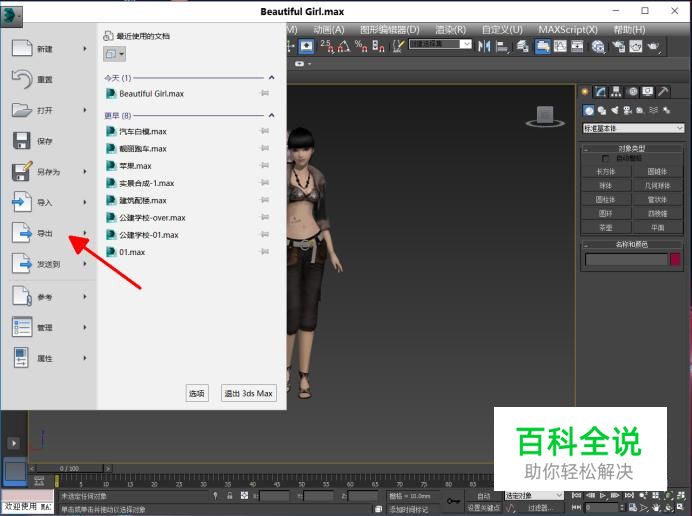This screenshot has width=692, height=516.
Task: Collapse the 今天 (1) recent files group
Action: [271, 77]
